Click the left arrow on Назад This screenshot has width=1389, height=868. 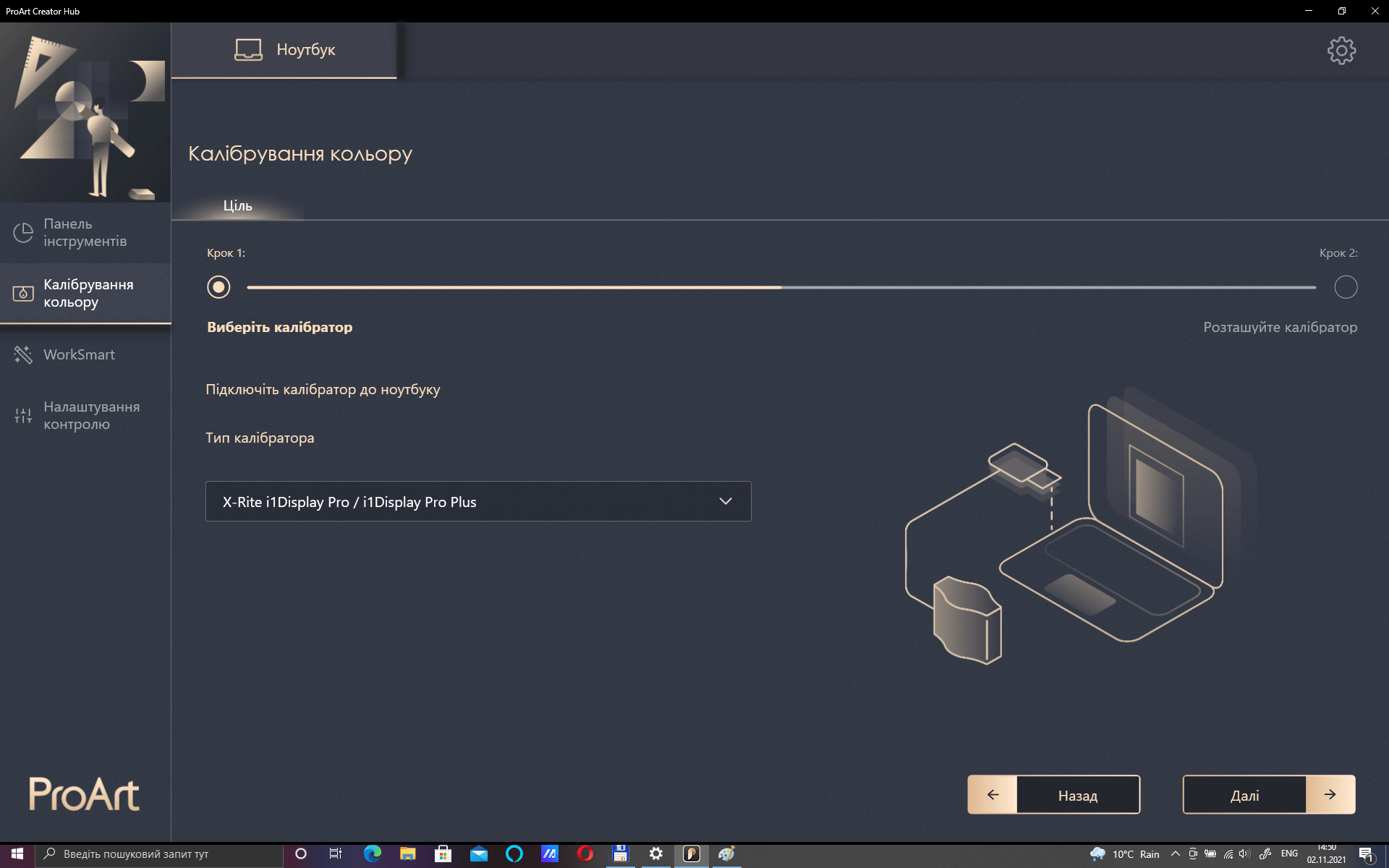click(993, 795)
